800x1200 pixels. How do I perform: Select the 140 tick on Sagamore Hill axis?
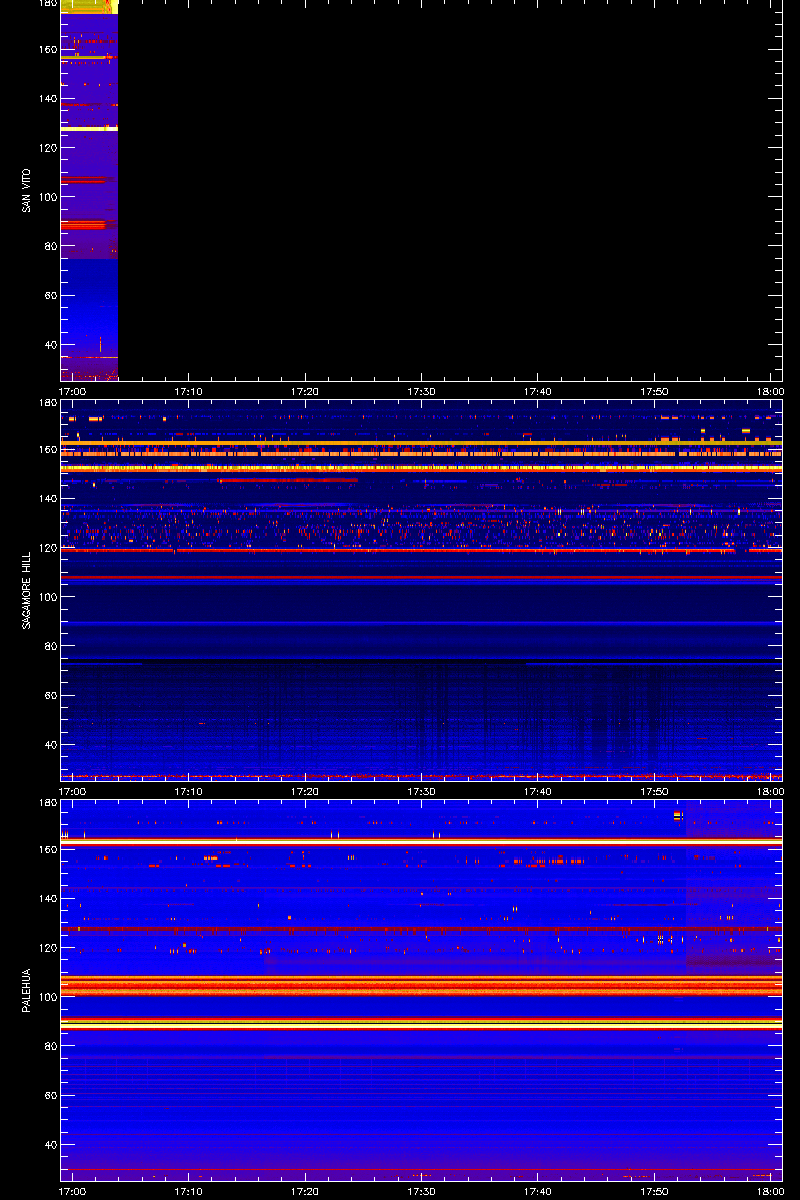coord(46,499)
